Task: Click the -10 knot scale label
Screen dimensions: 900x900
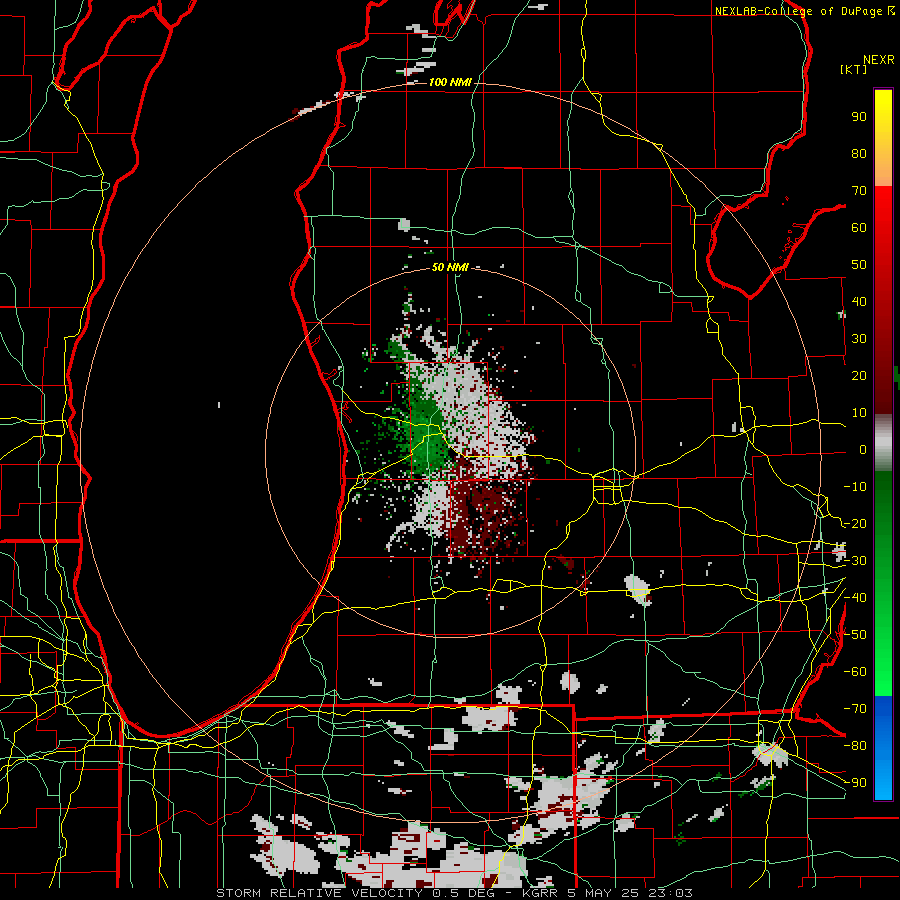Action: point(855,487)
